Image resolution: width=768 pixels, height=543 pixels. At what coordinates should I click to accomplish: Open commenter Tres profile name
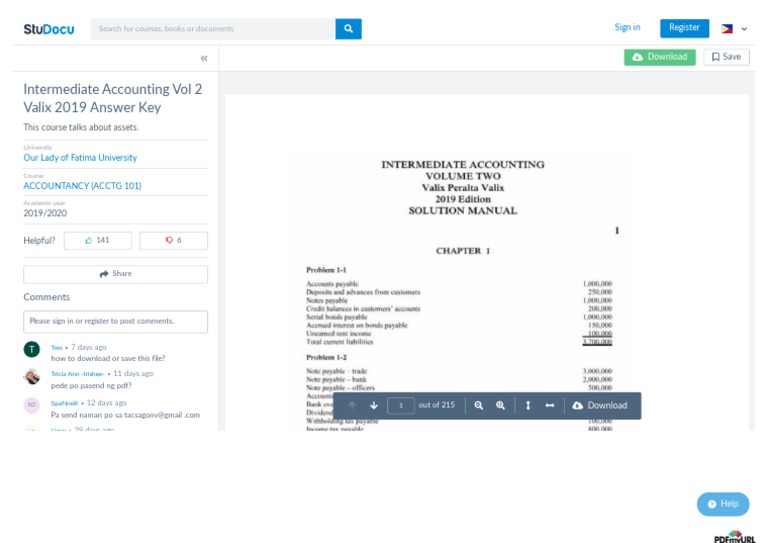tap(57, 348)
